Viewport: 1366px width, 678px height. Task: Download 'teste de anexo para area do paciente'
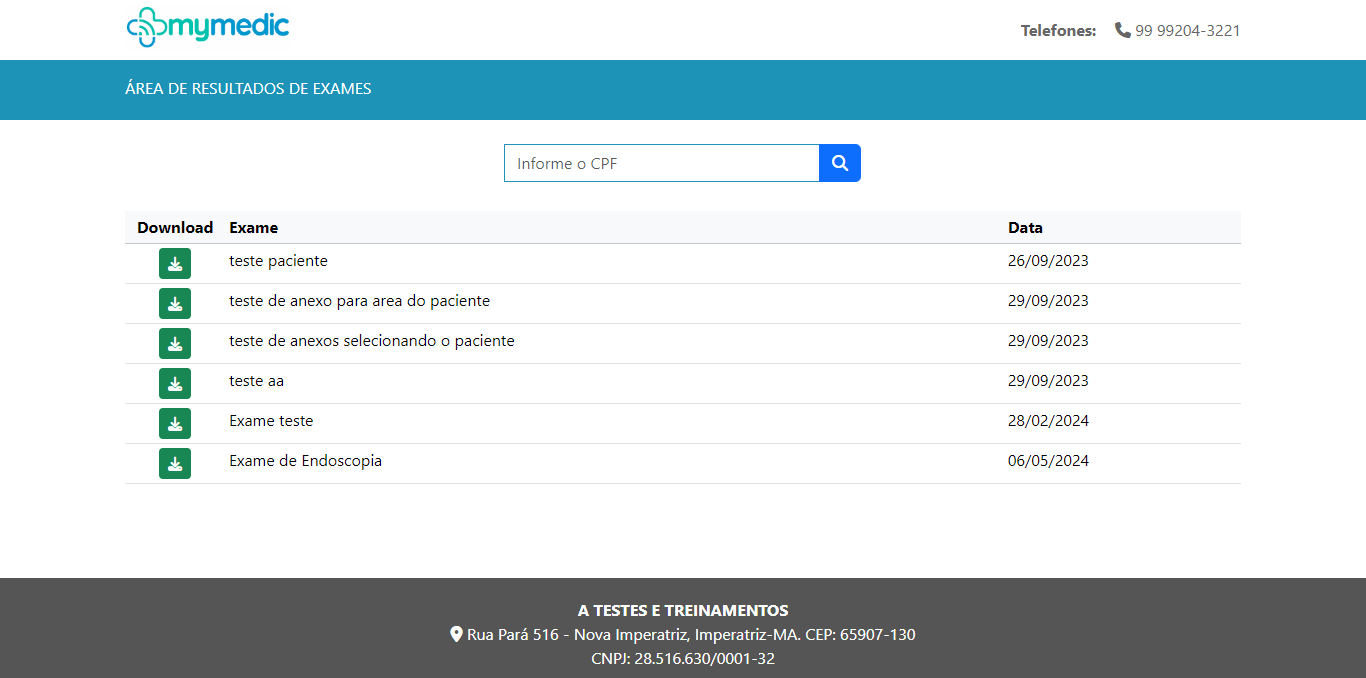pyautogui.click(x=175, y=303)
